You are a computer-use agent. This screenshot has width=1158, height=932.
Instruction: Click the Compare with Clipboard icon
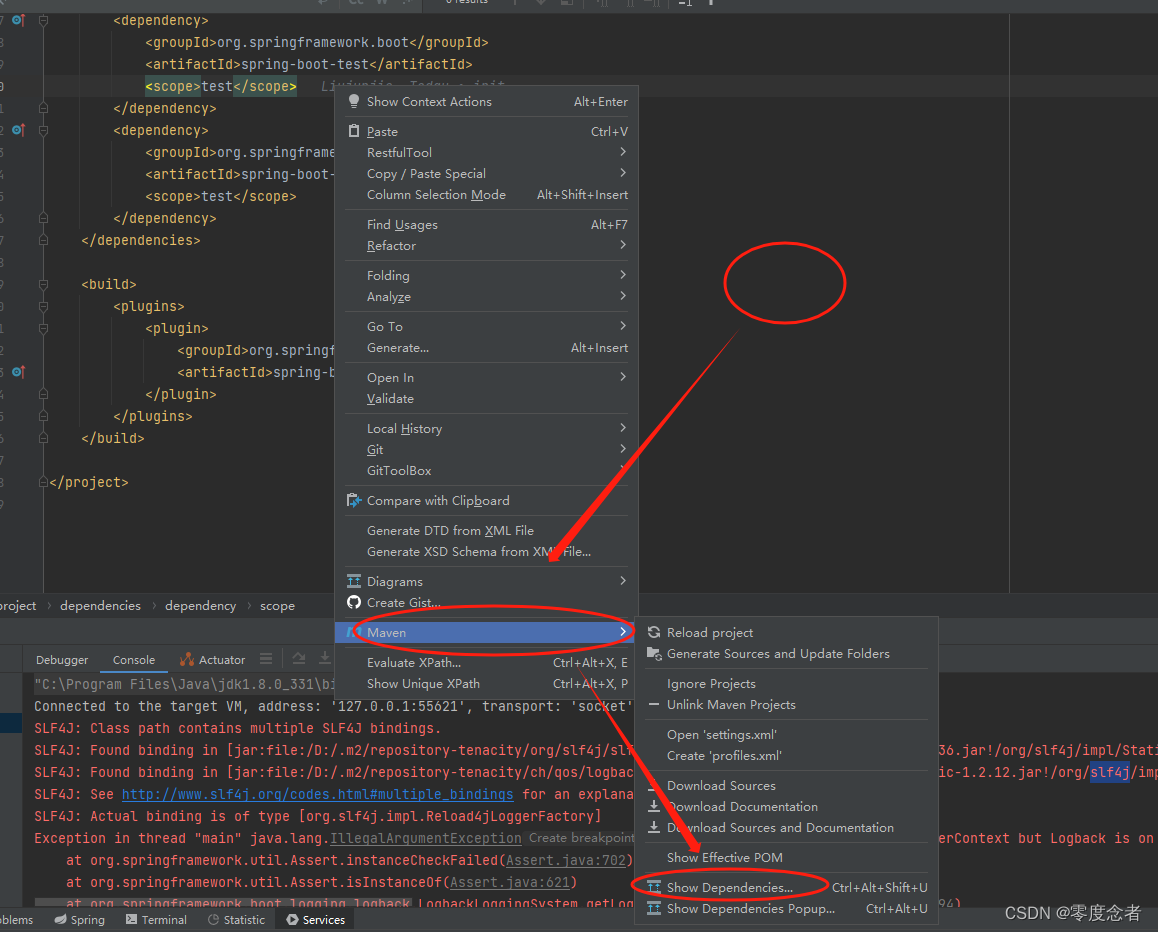pyautogui.click(x=354, y=500)
